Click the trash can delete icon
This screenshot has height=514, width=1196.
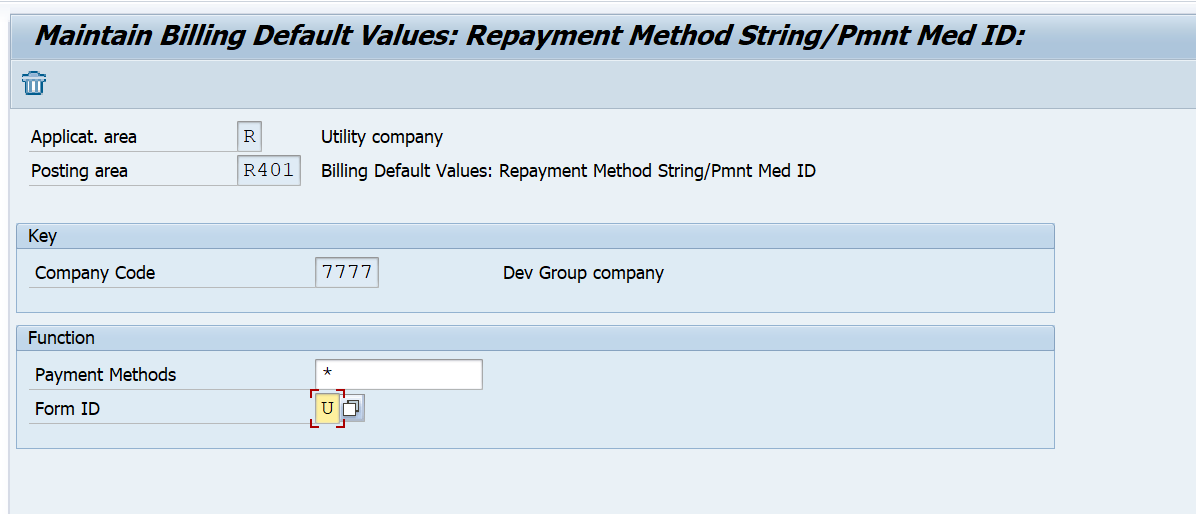(x=34, y=82)
